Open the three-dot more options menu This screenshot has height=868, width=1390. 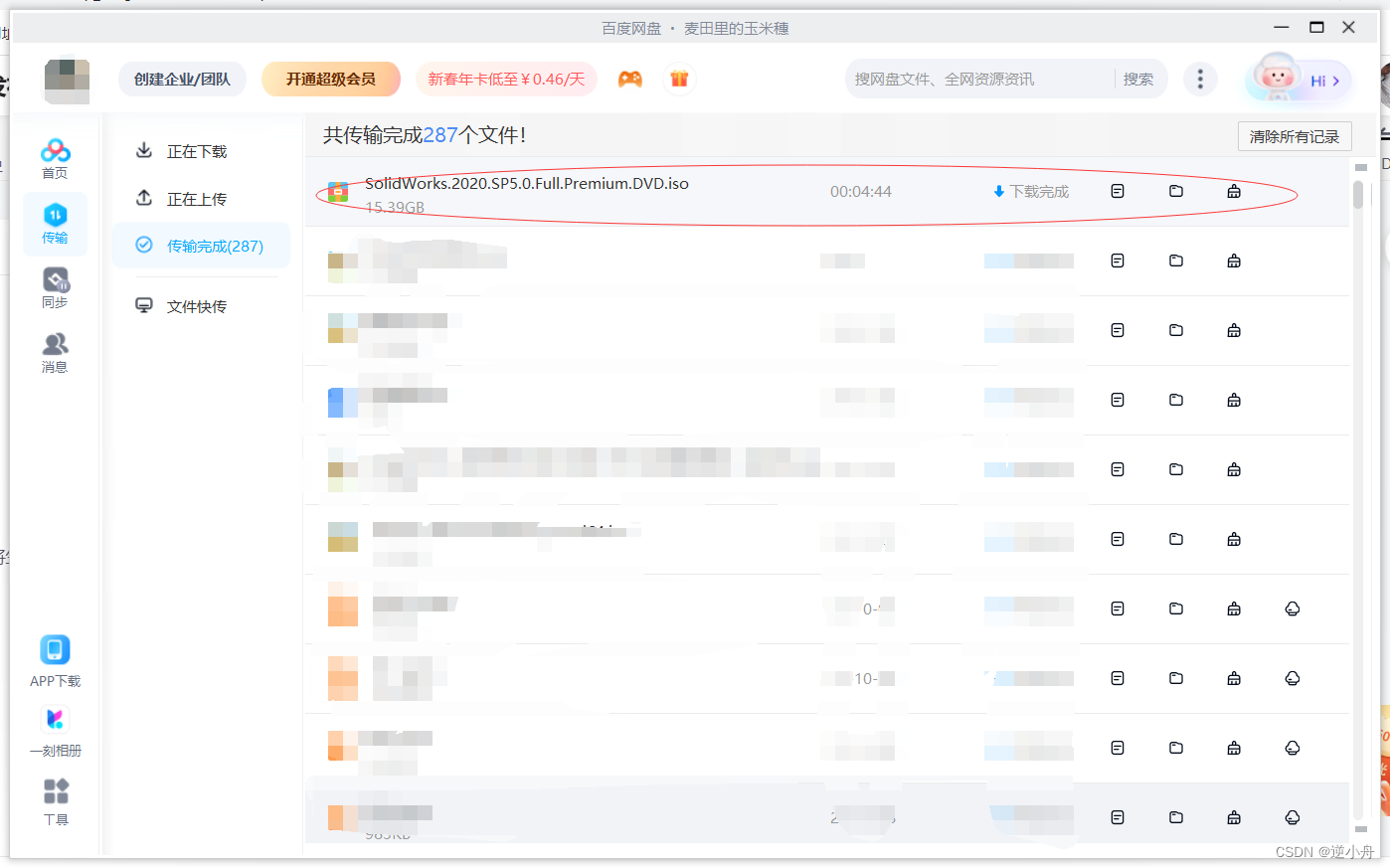1200,80
